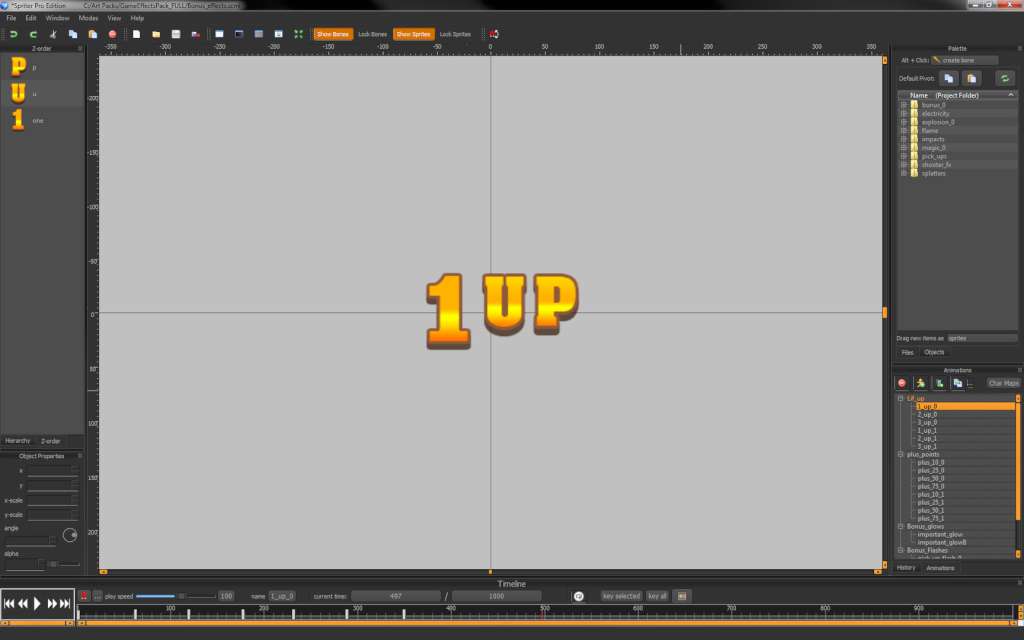This screenshot has height=640, width=1024.
Task: Click the key all button
Action: 655,595
